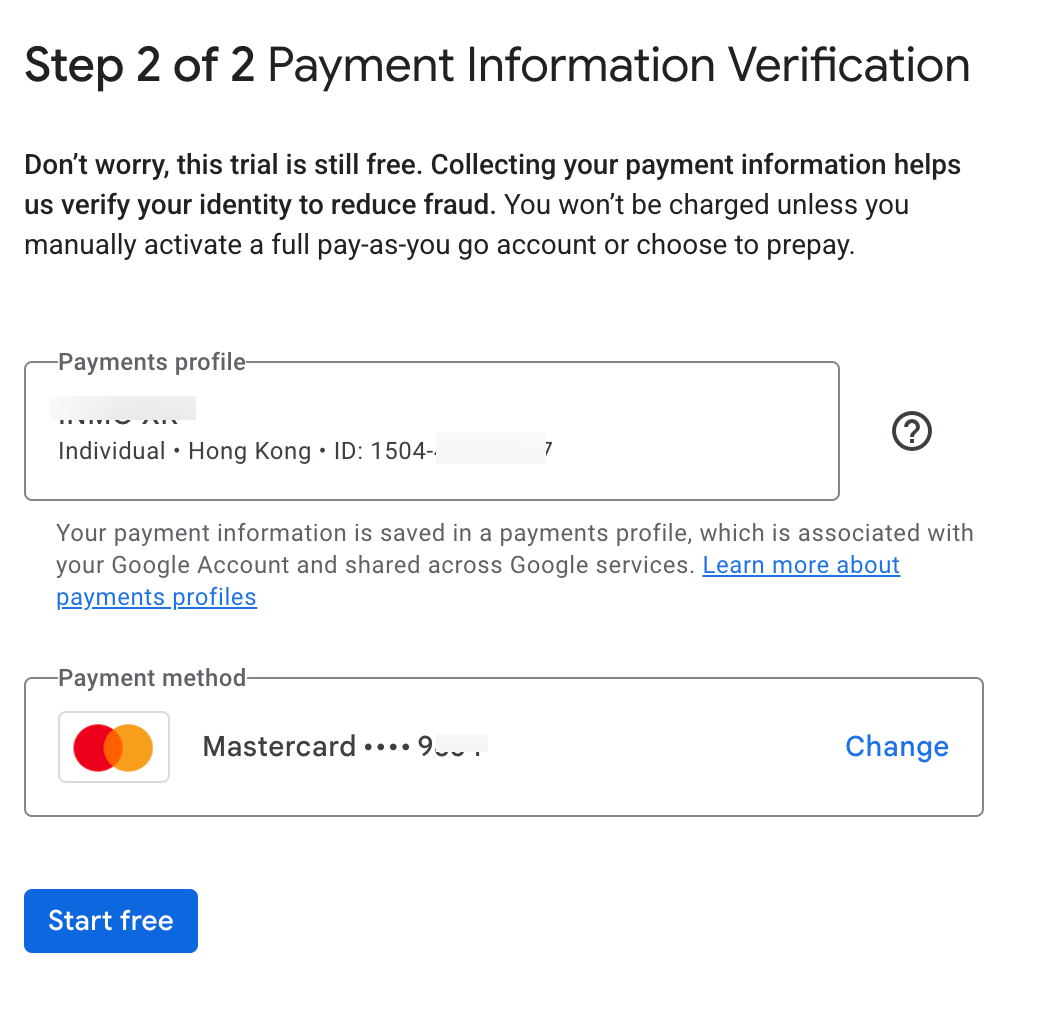The height and width of the screenshot is (1026, 1062).
Task: Click the Individual Hong Kong profile text
Action: pos(184,451)
